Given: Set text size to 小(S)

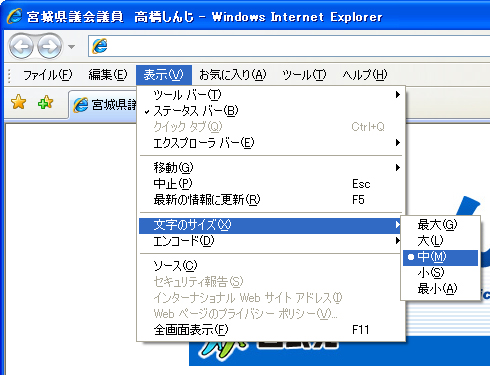Looking at the screenshot, I should point(440,273).
